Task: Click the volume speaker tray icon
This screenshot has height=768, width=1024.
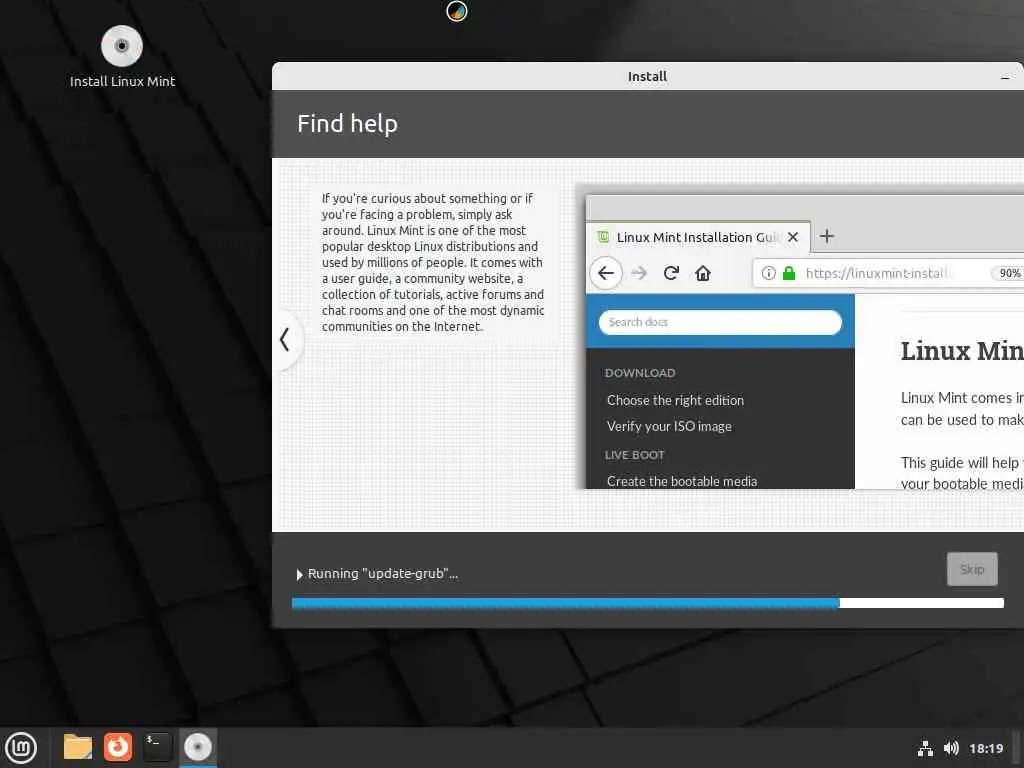Action: (951, 748)
